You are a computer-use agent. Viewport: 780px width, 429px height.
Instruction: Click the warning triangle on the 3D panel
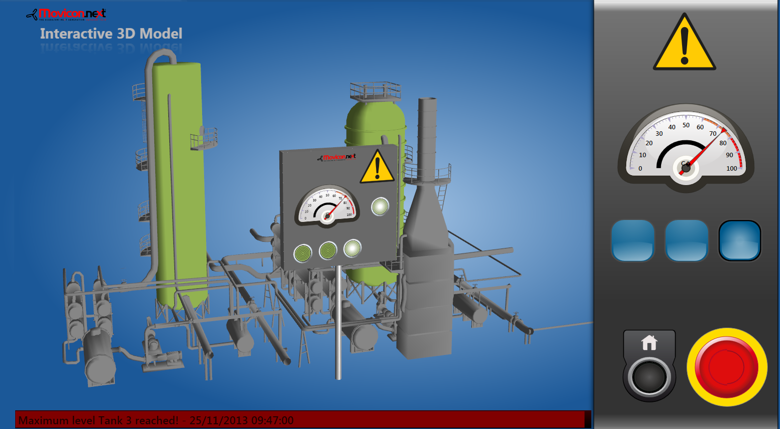click(x=376, y=166)
